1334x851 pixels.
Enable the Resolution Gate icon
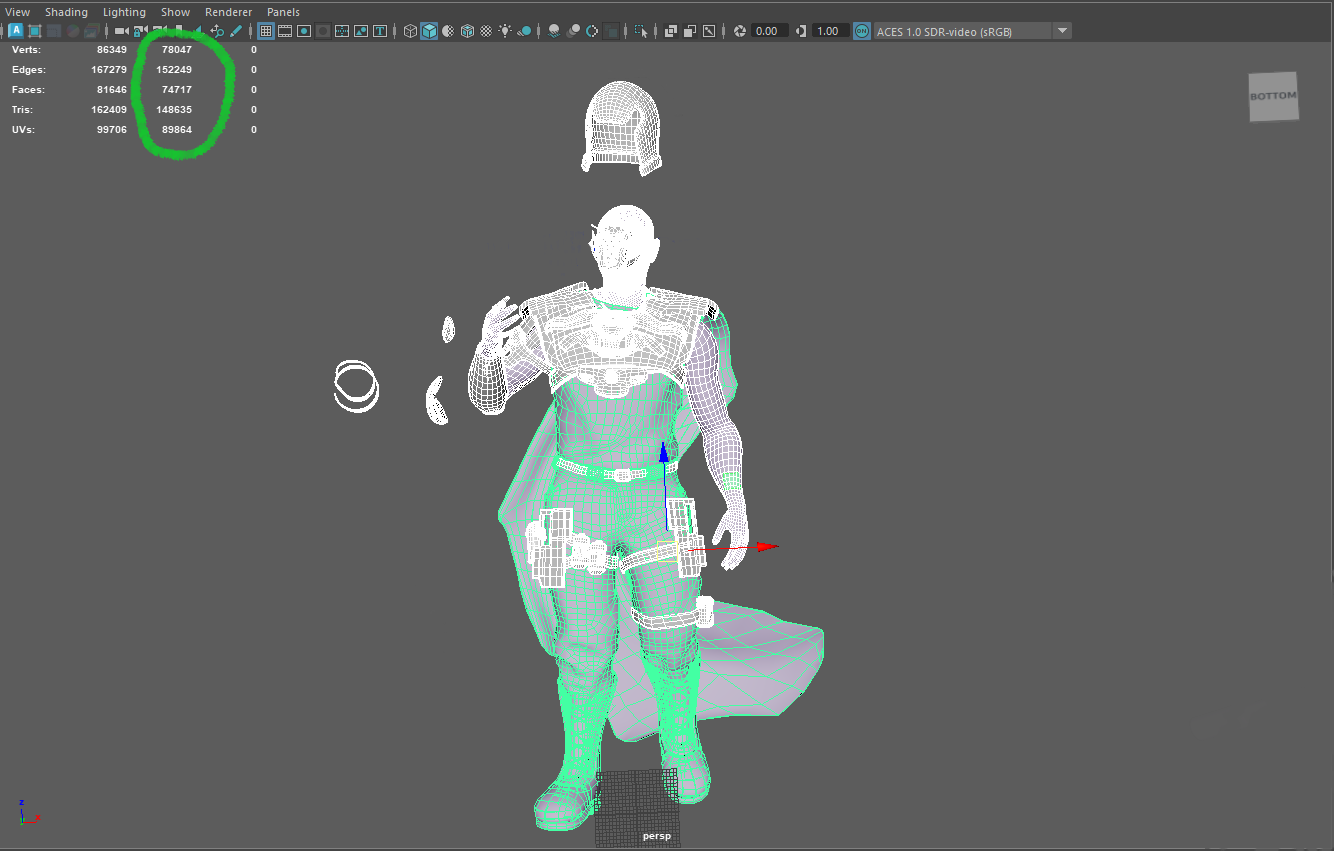(304, 31)
